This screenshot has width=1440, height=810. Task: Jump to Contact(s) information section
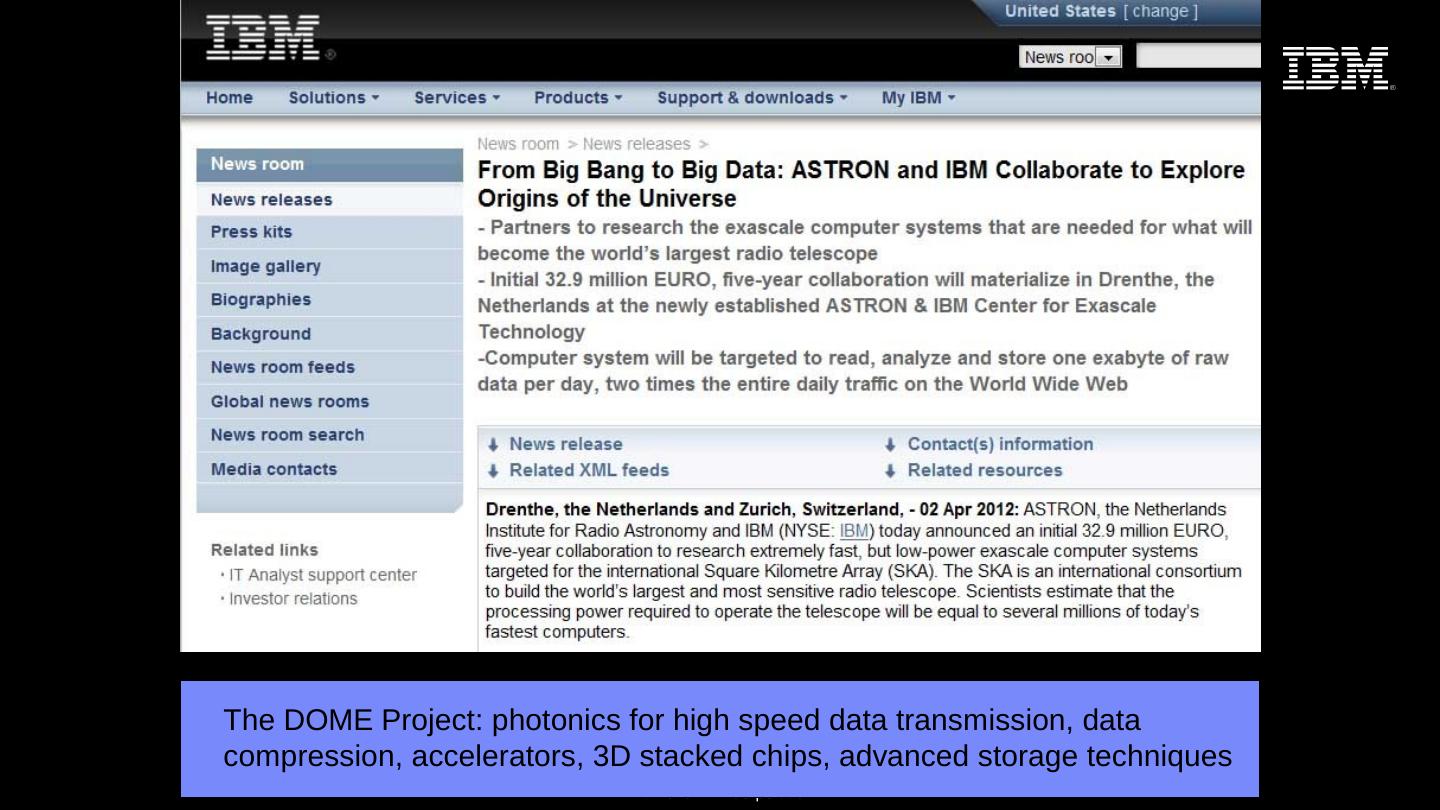point(1000,444)
